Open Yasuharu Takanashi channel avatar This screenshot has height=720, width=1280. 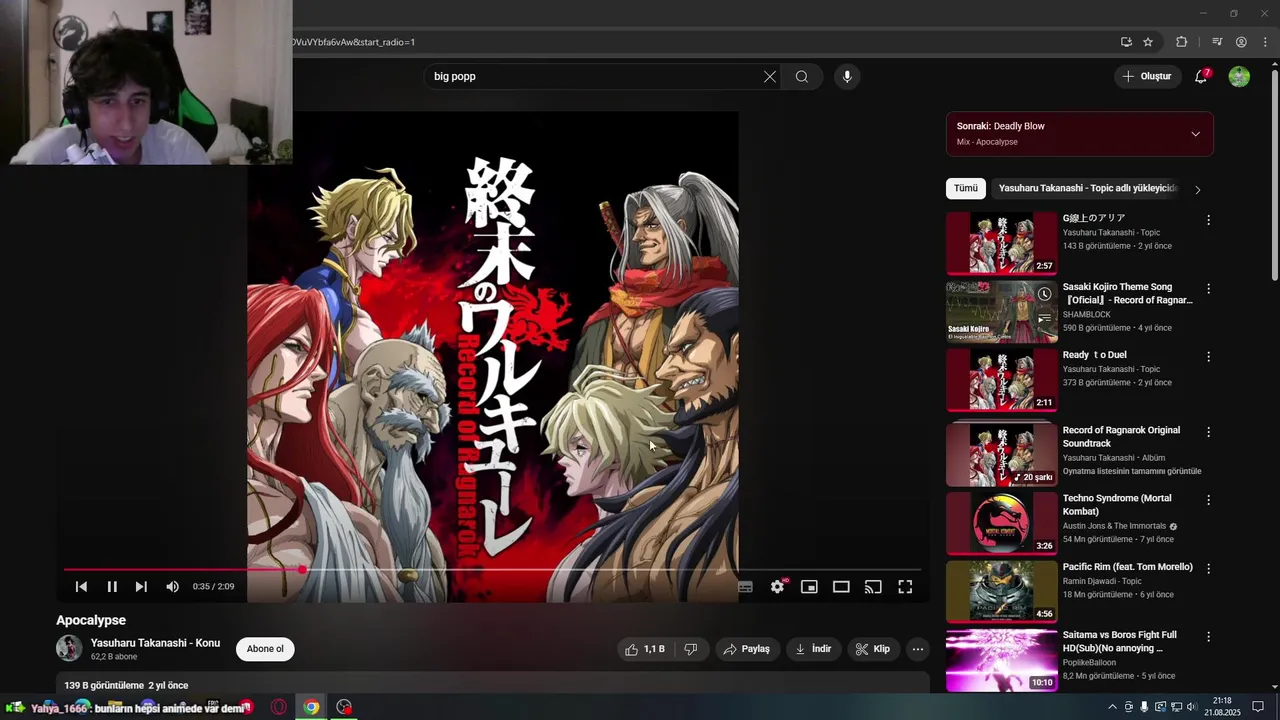(69, 648)
